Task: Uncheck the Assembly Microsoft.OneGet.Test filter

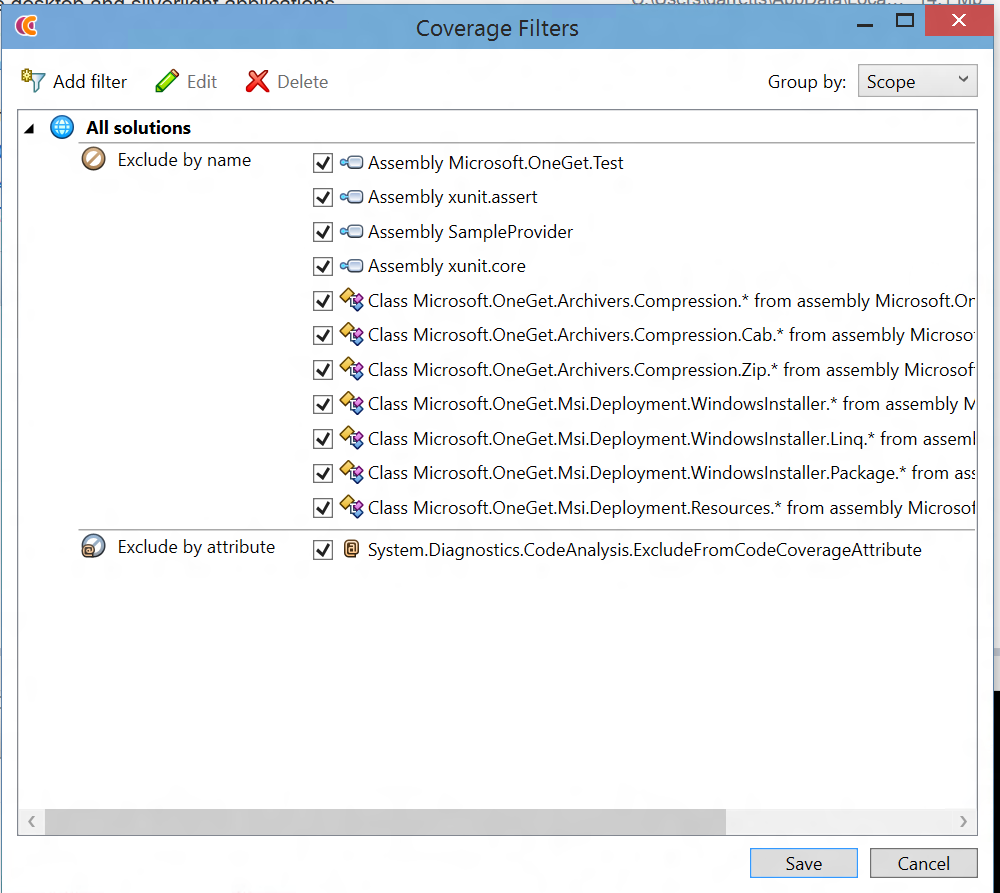Action: (323, 163)
